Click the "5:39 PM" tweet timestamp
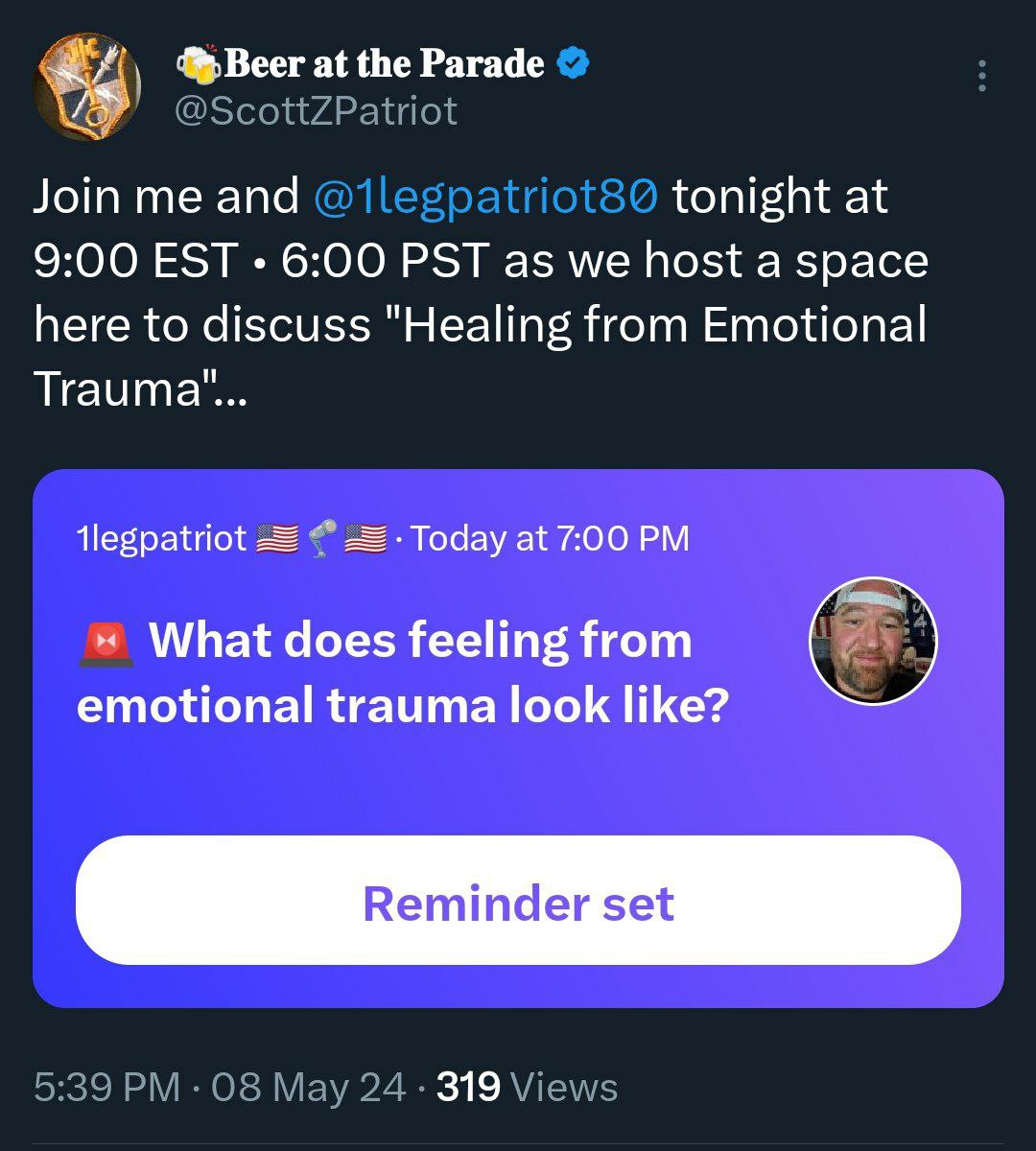The height and width of the screenshot is (1151, 1036). 106,1087
